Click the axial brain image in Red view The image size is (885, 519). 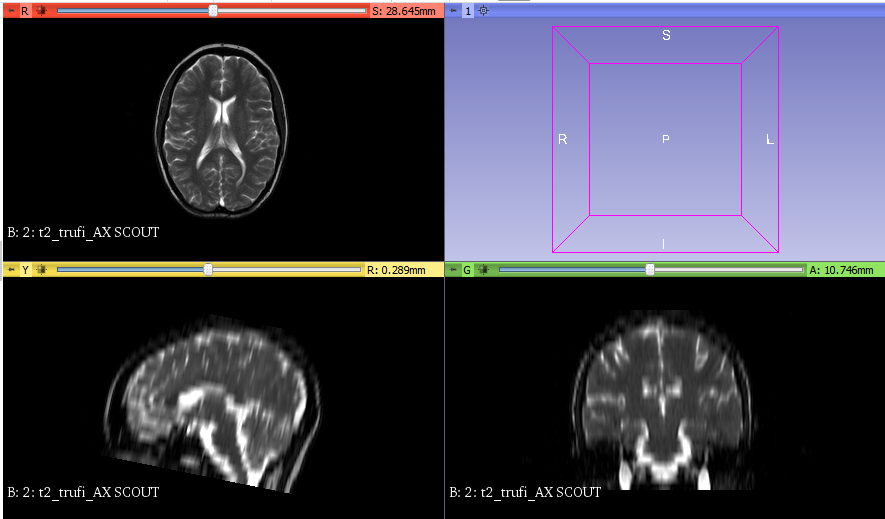pyautogui.click(x=222, y=130)
